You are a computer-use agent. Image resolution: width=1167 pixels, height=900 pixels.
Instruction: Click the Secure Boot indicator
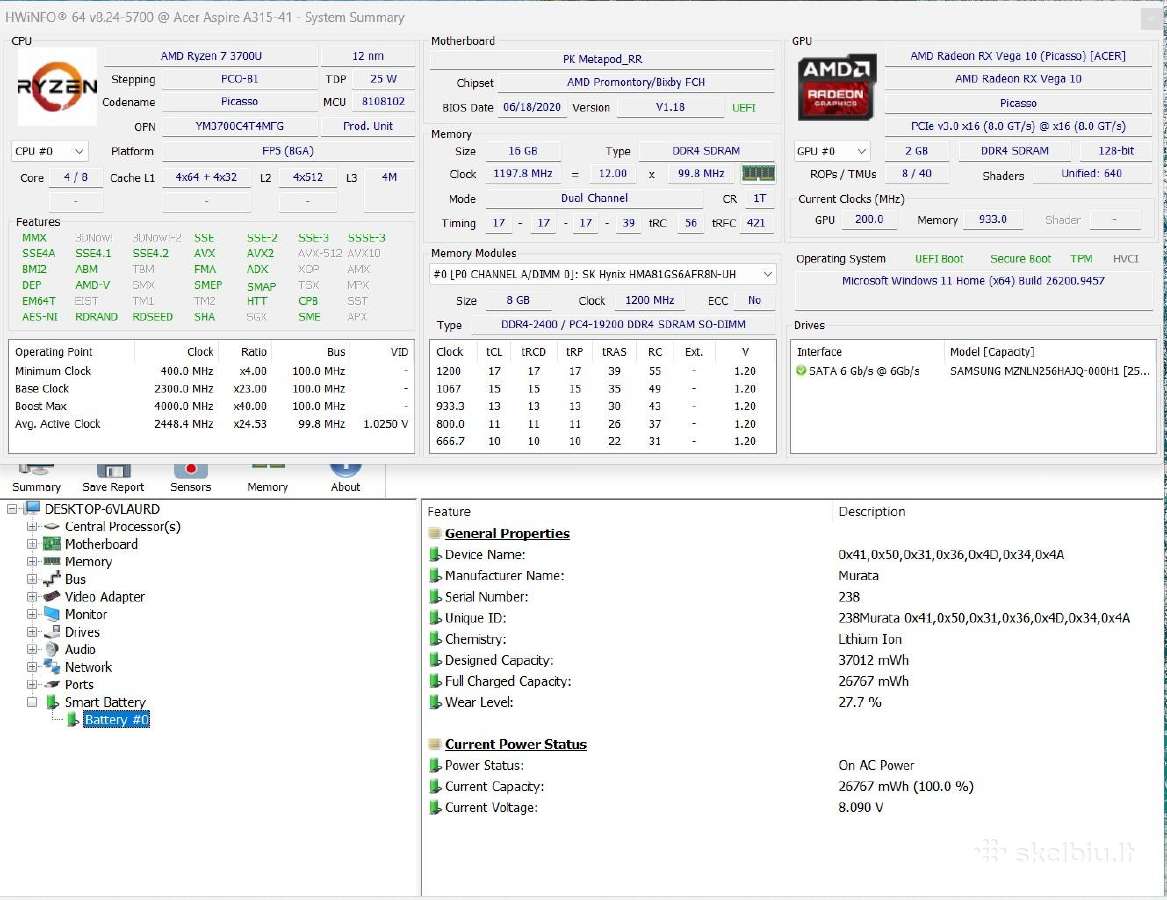click(1020, 259)
